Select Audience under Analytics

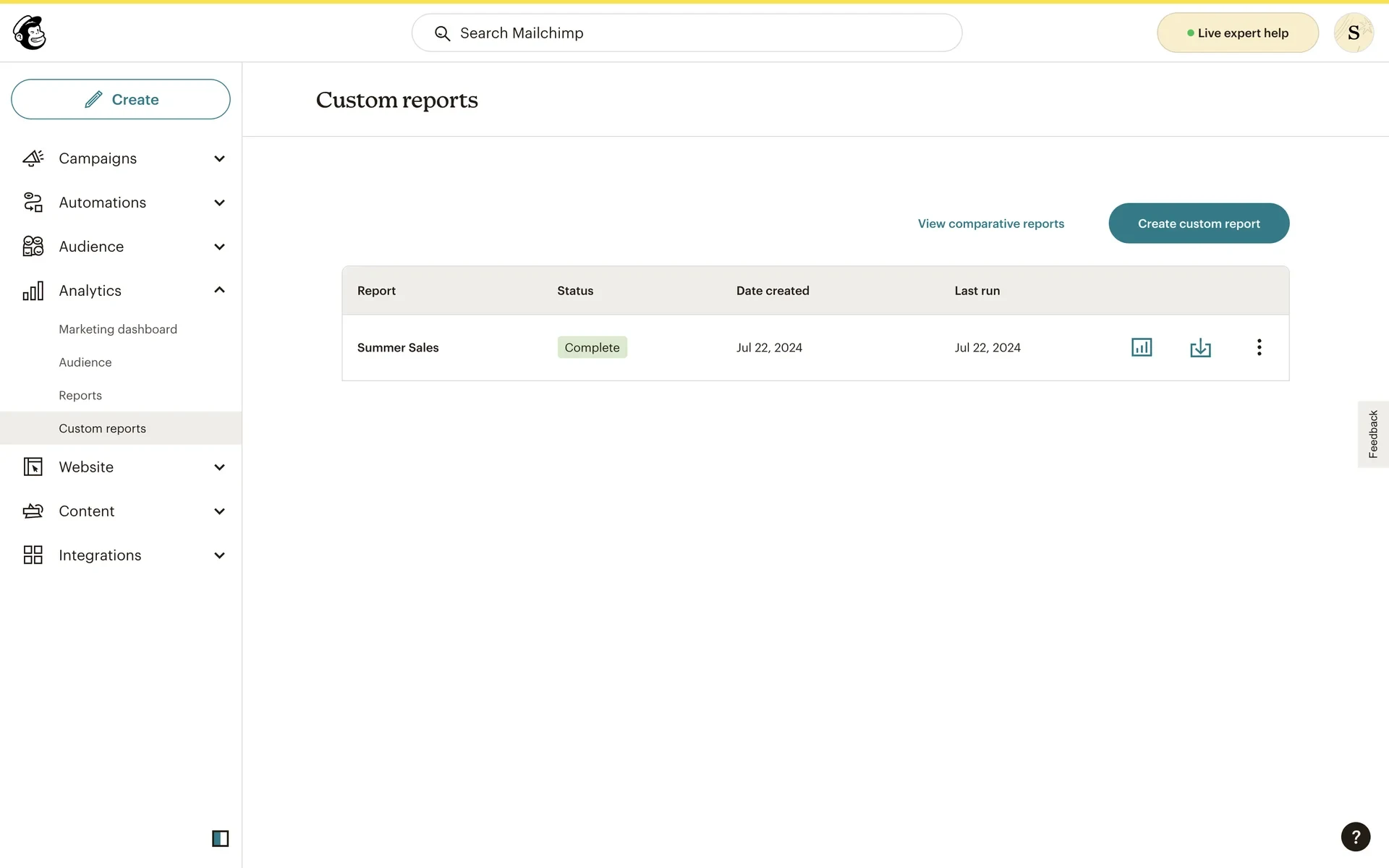coord(85,362)
